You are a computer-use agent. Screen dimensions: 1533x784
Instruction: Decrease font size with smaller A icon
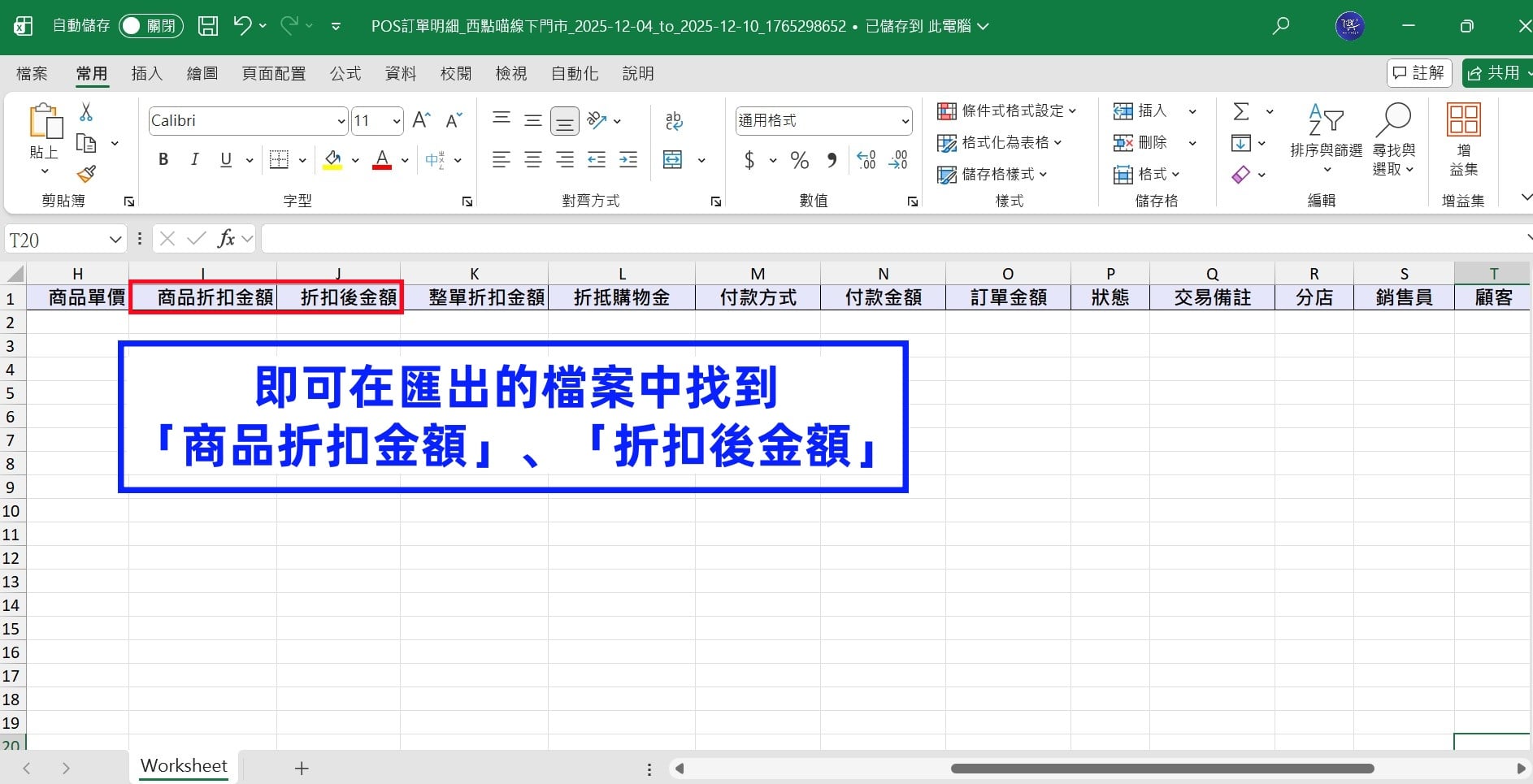(x=454, y=120)
